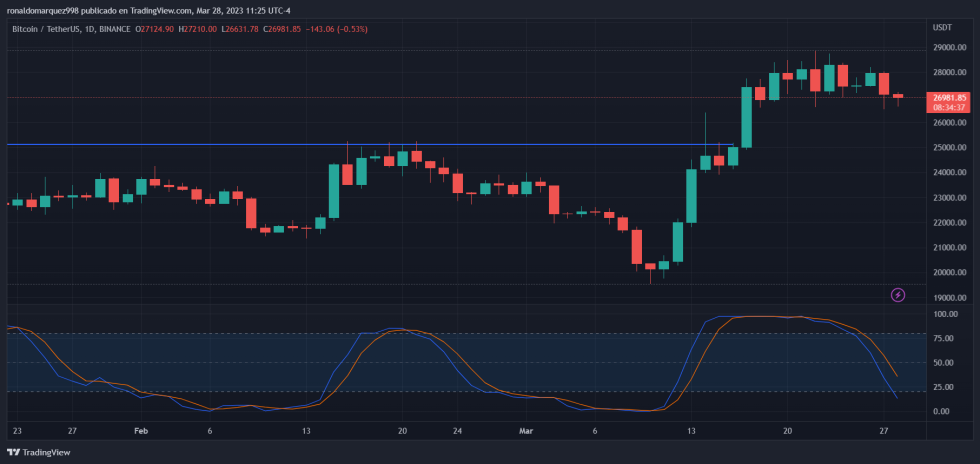Click the 29000.00 price scale label
This screenshot has width=980, height=464.
point(948,48)
